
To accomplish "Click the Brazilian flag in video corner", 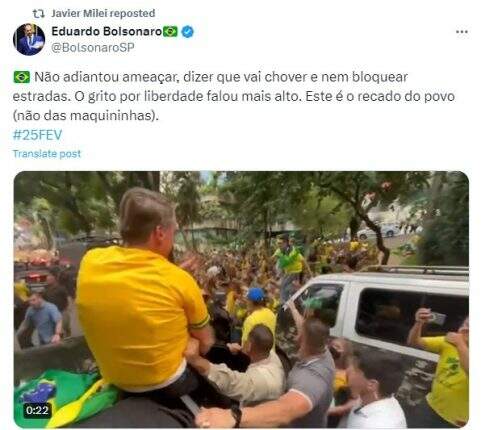I will click(x=65, y=397).
